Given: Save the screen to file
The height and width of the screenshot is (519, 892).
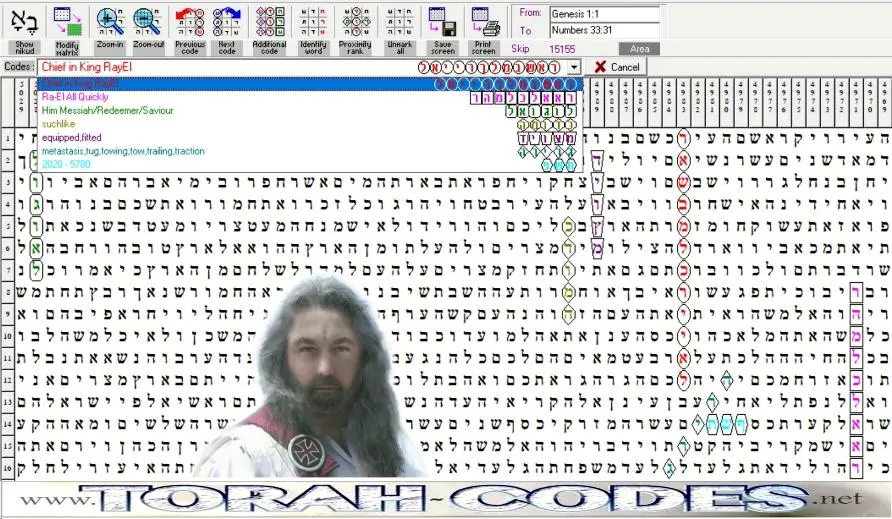Looking at the screenshot, I should pyautogui.click(x=443, y=30).
